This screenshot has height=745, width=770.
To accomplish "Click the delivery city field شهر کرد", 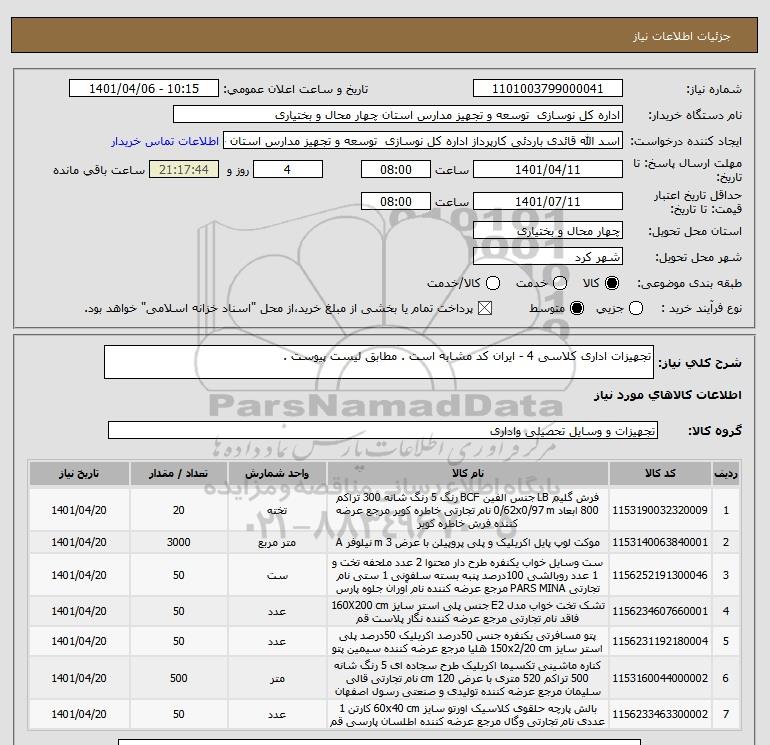I will [548, 256].
